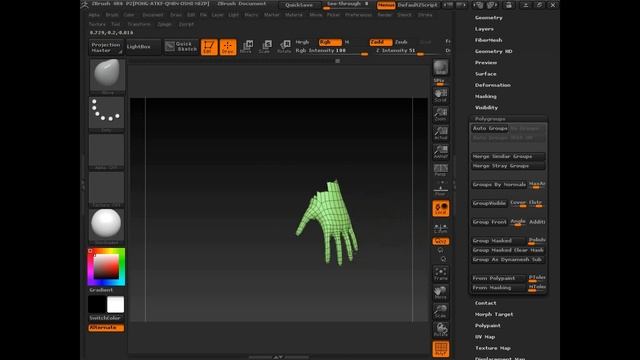The height and width of the screenshot is (360, 640).
Task: Expand the Morph Target subpalette
Action: point(494,314)
